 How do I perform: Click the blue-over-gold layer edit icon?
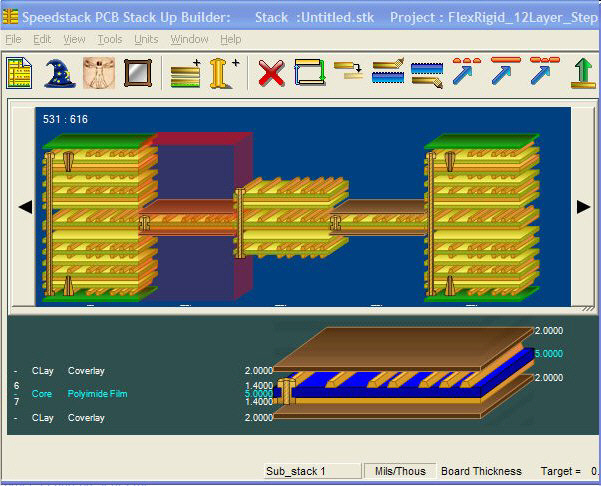427,75
